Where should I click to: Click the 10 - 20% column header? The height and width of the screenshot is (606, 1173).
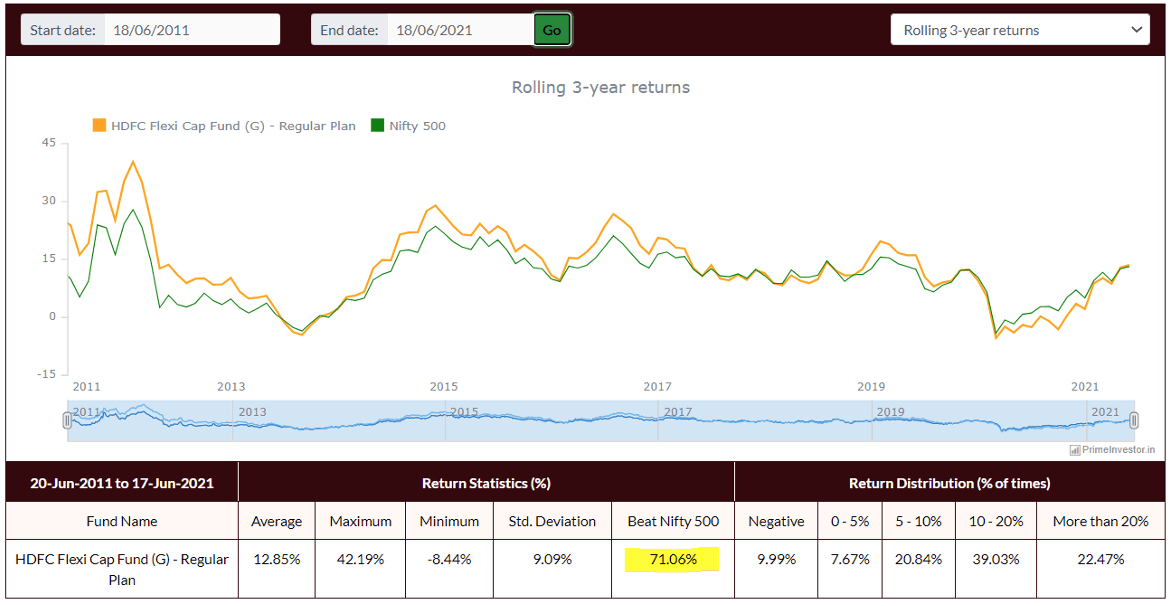995,521
